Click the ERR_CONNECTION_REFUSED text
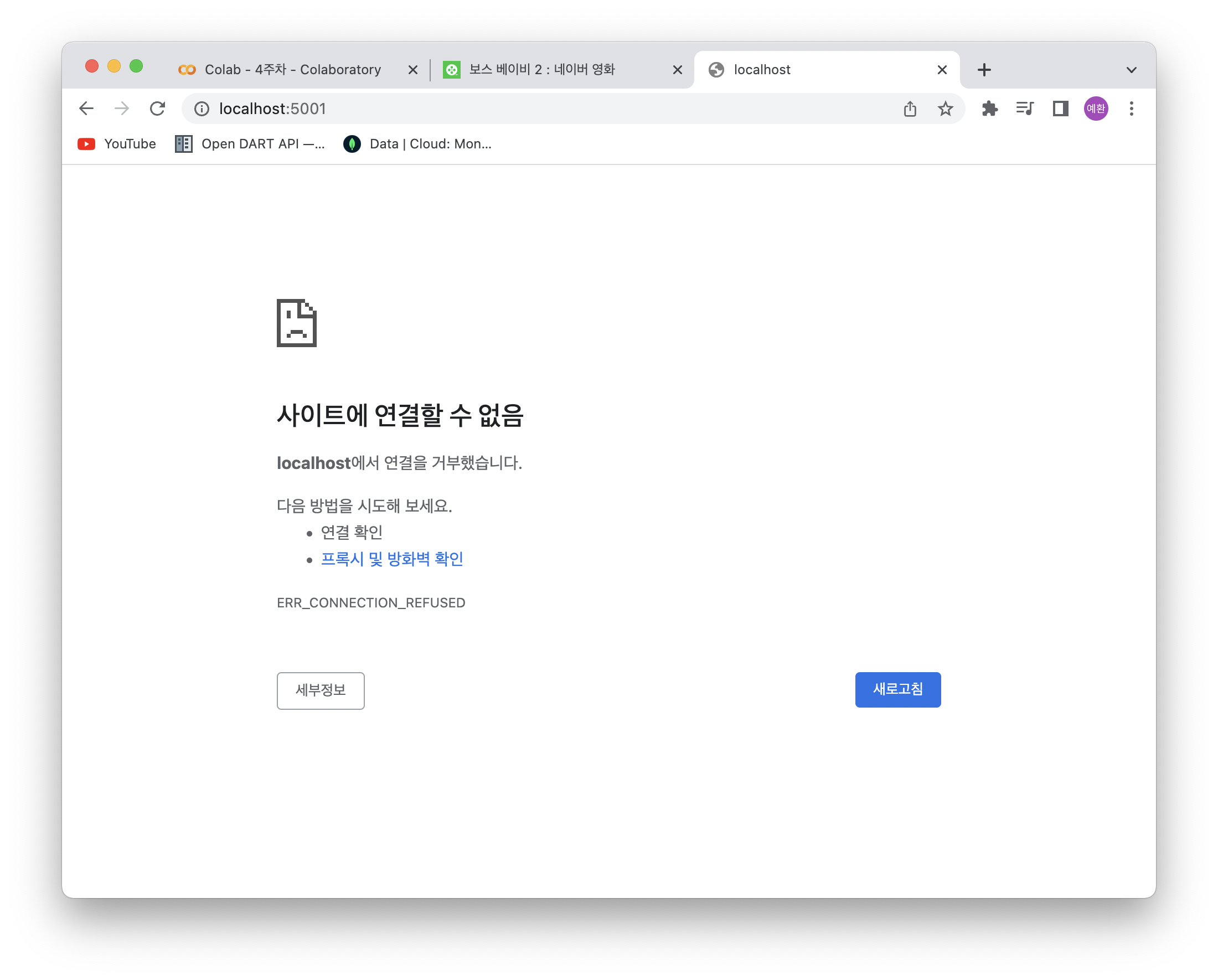Viewport: 1218px width, 980px height. pyautogui.click(x=370, y=603)
